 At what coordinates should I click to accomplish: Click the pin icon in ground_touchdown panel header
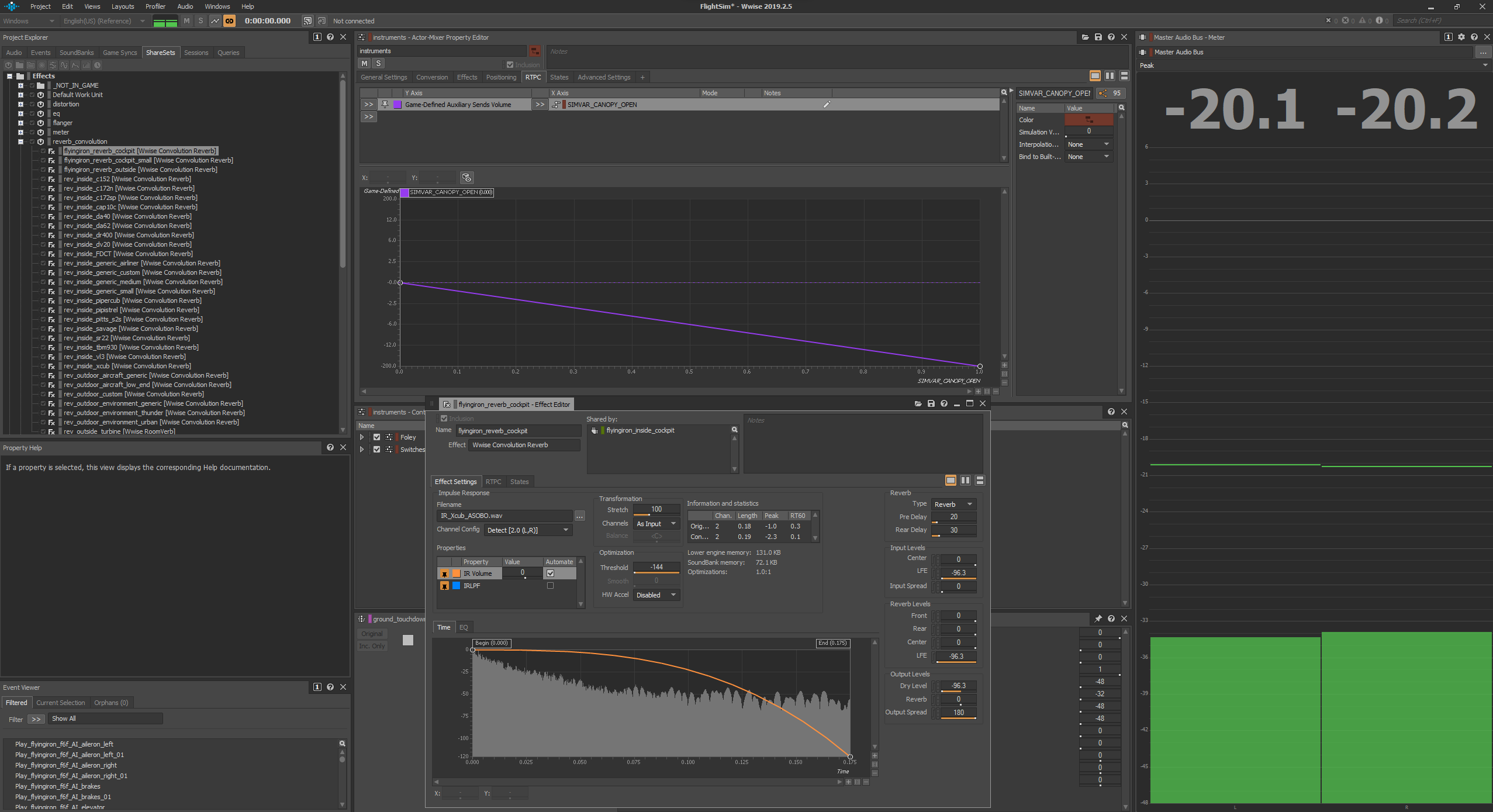[x=1098, y=618]
